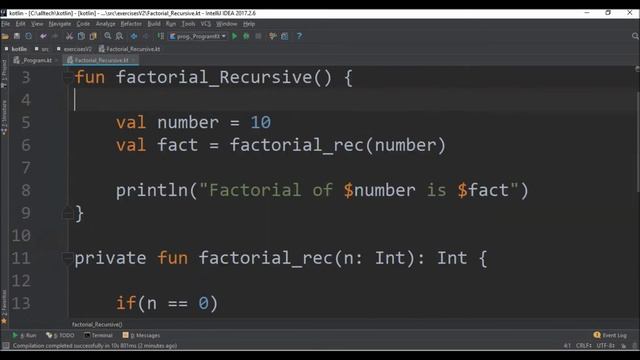This screenshot has height=360, width=640.
Task: Click the println call on line 8
Action: point(151,190)
